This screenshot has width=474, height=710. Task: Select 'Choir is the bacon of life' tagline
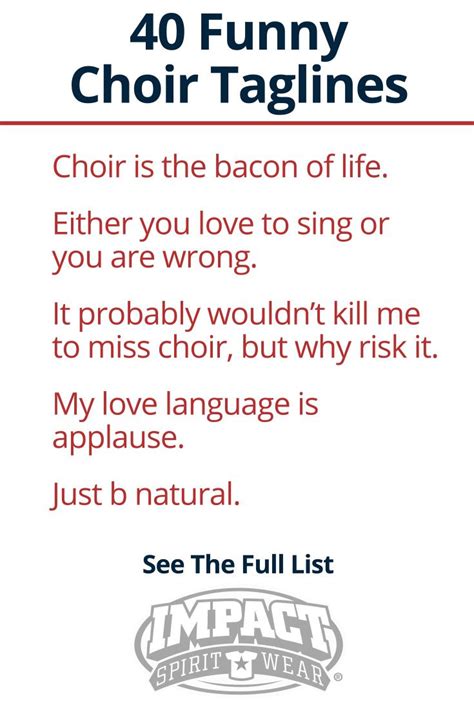(220, 166)
